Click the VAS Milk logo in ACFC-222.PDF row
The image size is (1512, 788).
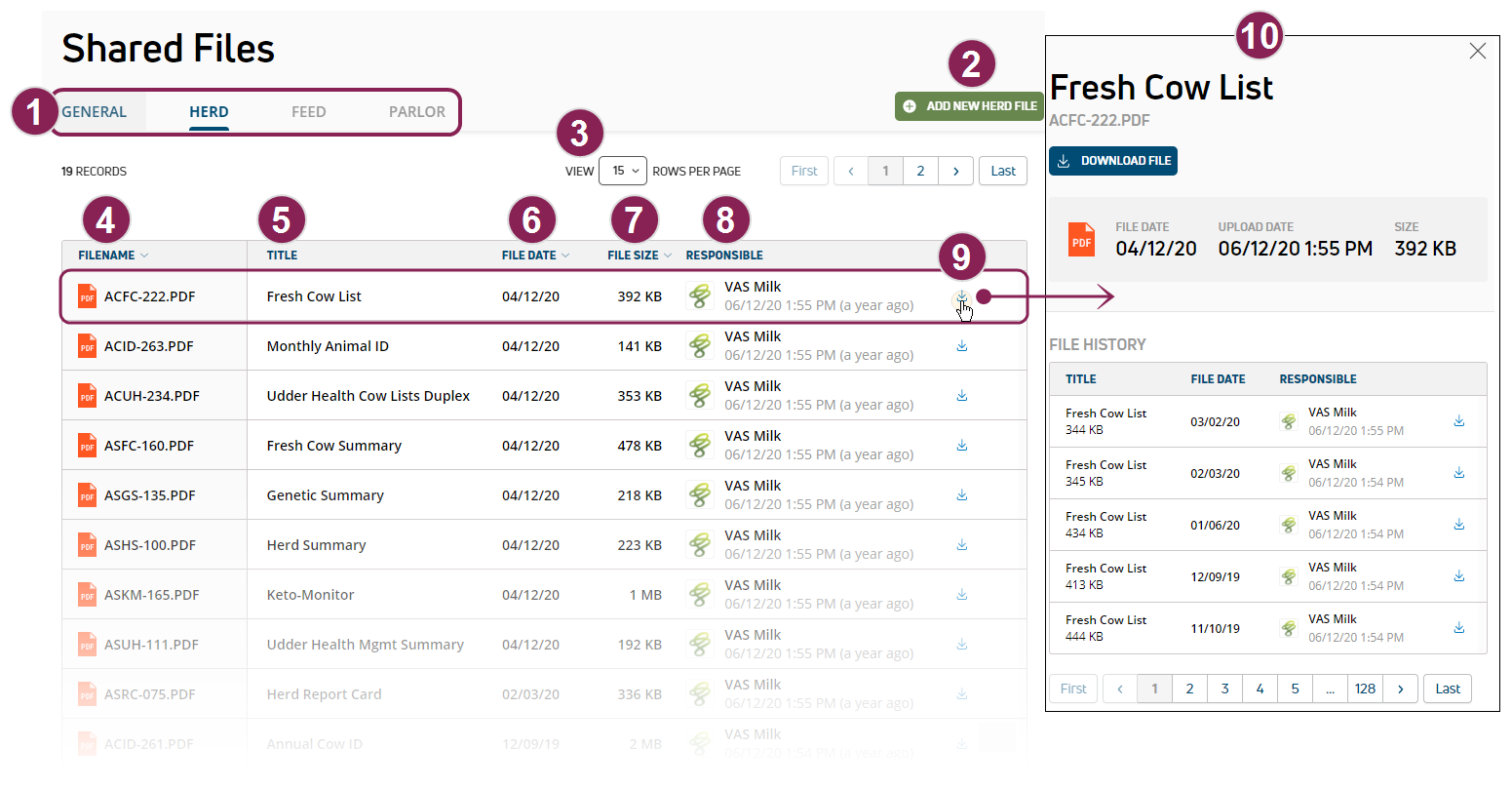pos(699,296)
